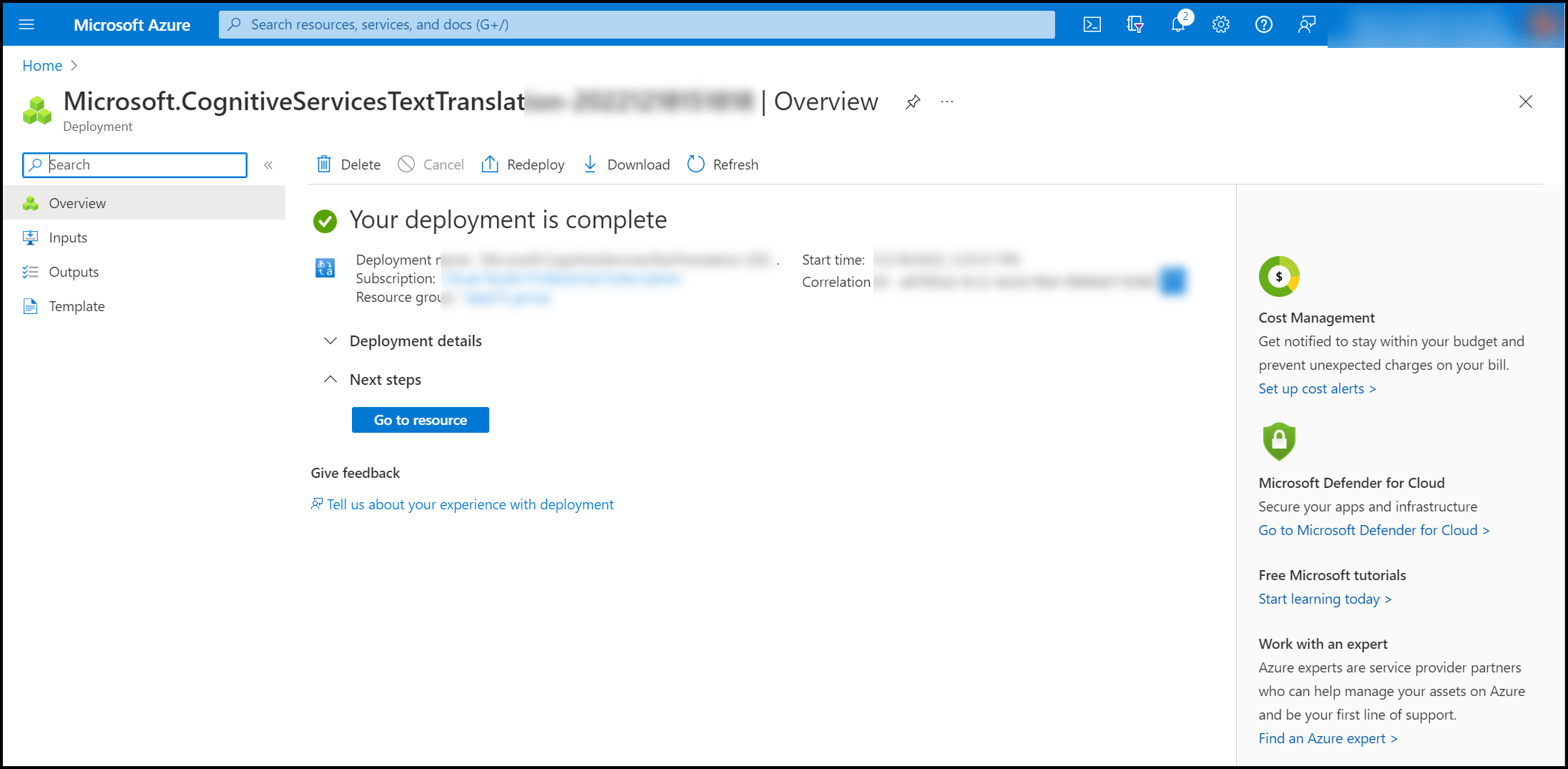The width and height of the screenshot is (1568, 769).
Task: Pin the deployment overview to dashboard
Action: click(x=913, y=102)
